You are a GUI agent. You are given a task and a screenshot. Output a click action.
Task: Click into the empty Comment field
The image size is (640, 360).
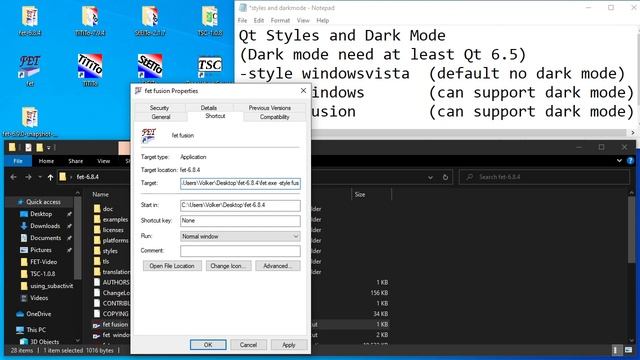[240, 251]
